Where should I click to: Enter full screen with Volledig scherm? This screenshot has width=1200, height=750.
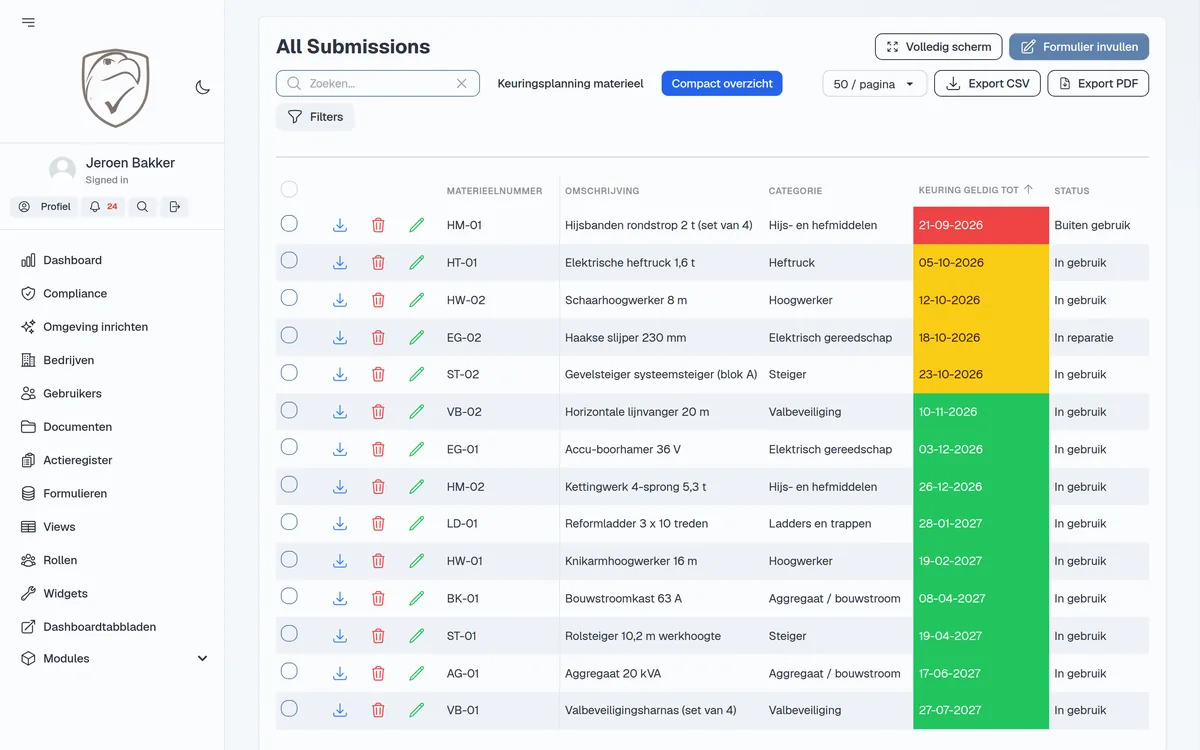tap(938, 47)
